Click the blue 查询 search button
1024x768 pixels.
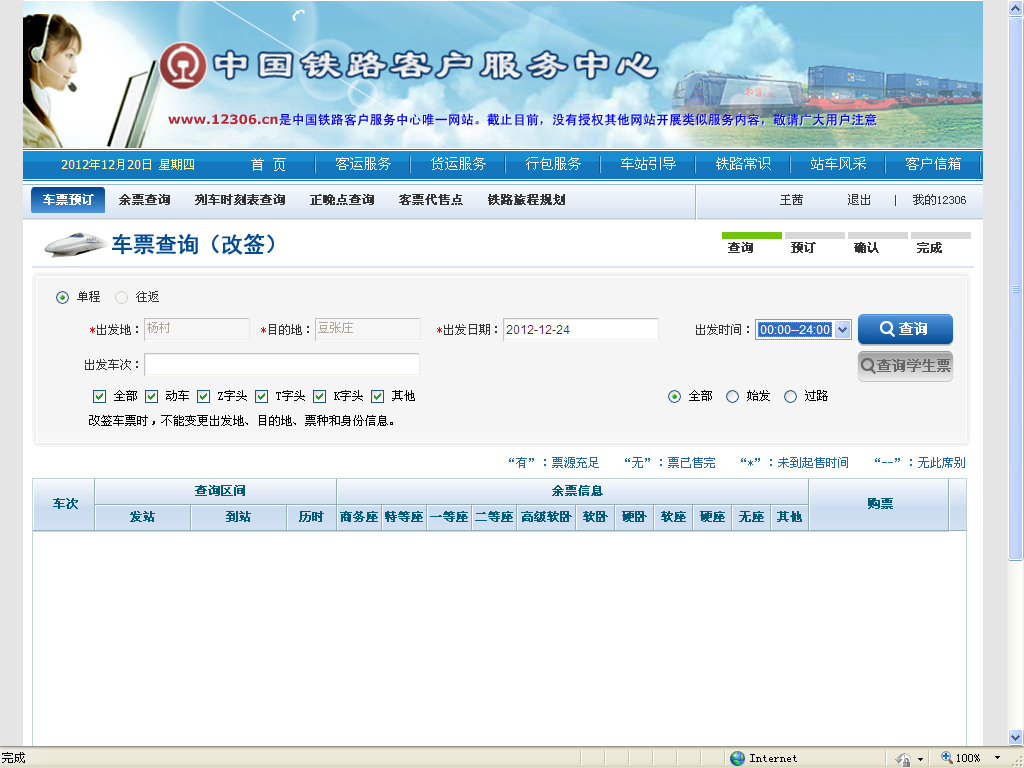(x=905, y=329)
